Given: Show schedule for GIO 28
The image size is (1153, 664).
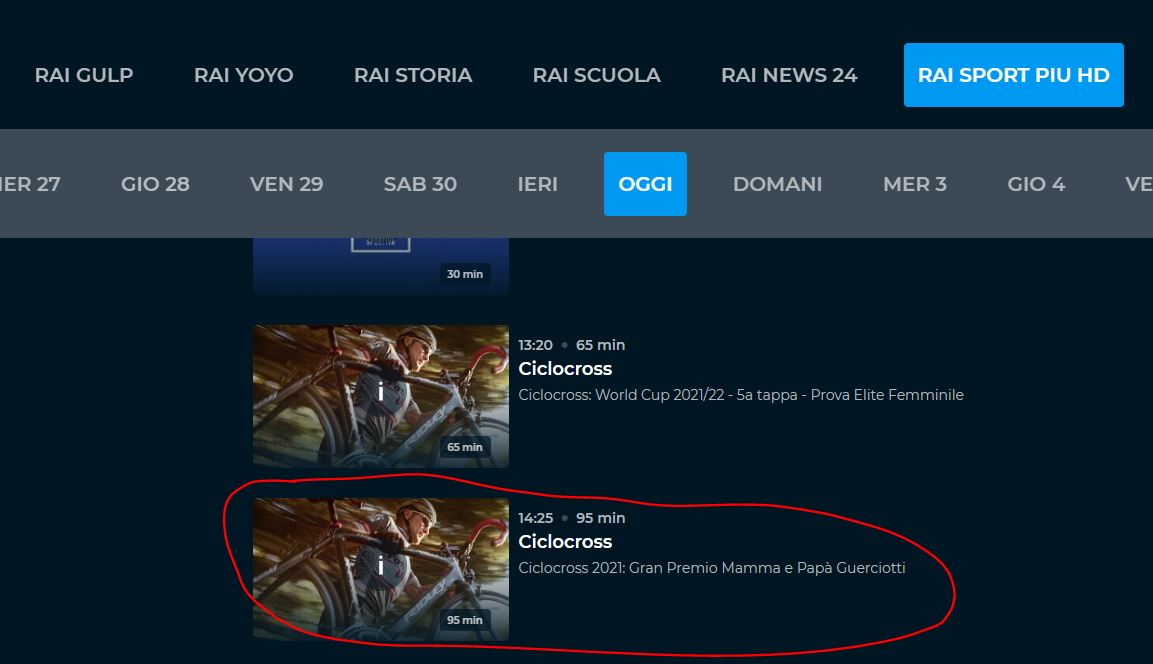Looking at the screenshot, I should [x=155, y=184].
